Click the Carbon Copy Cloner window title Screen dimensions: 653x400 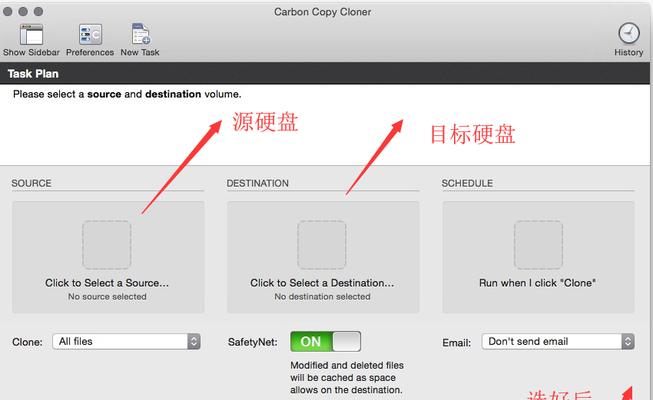322,12
